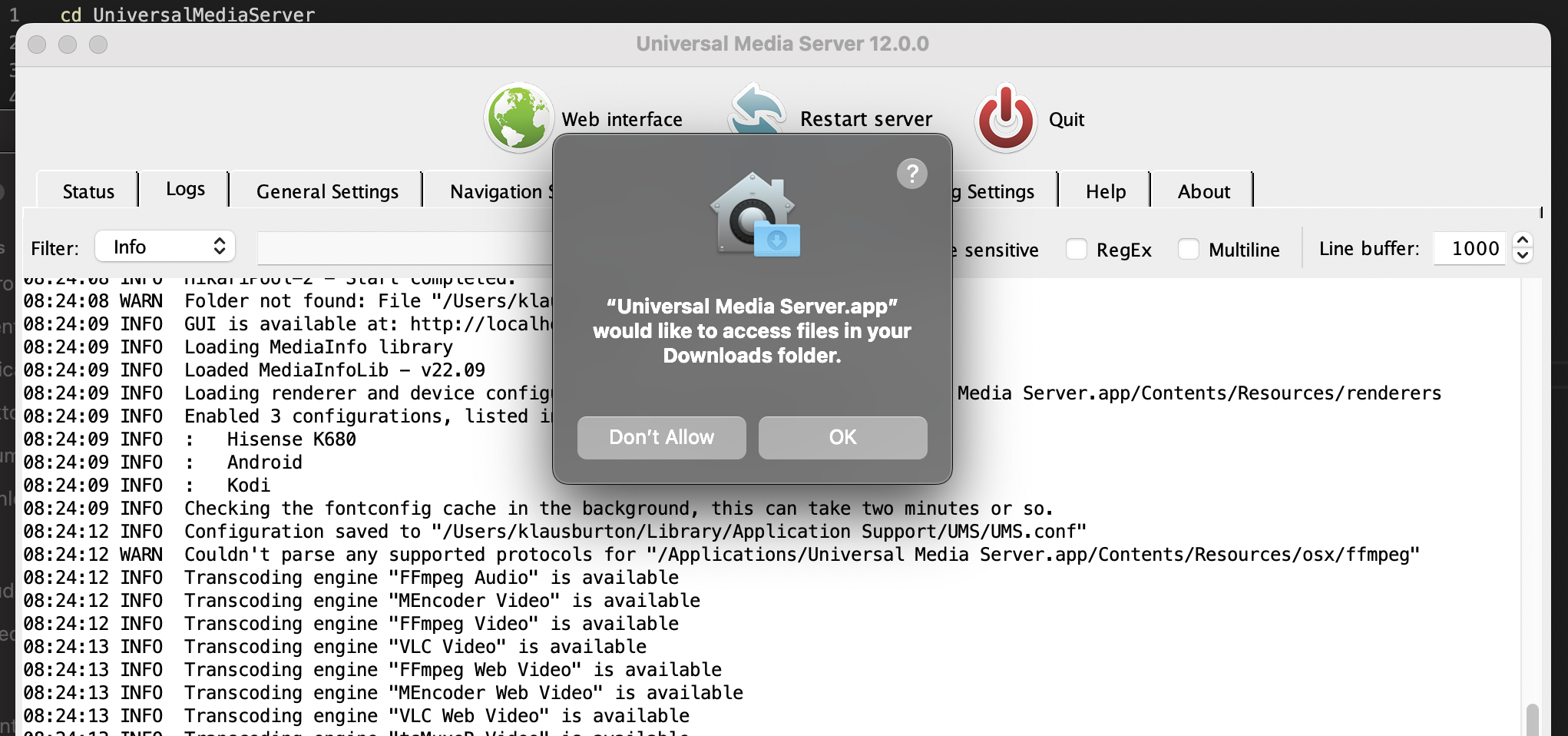Switch to the Status tab

pos(88,191)
